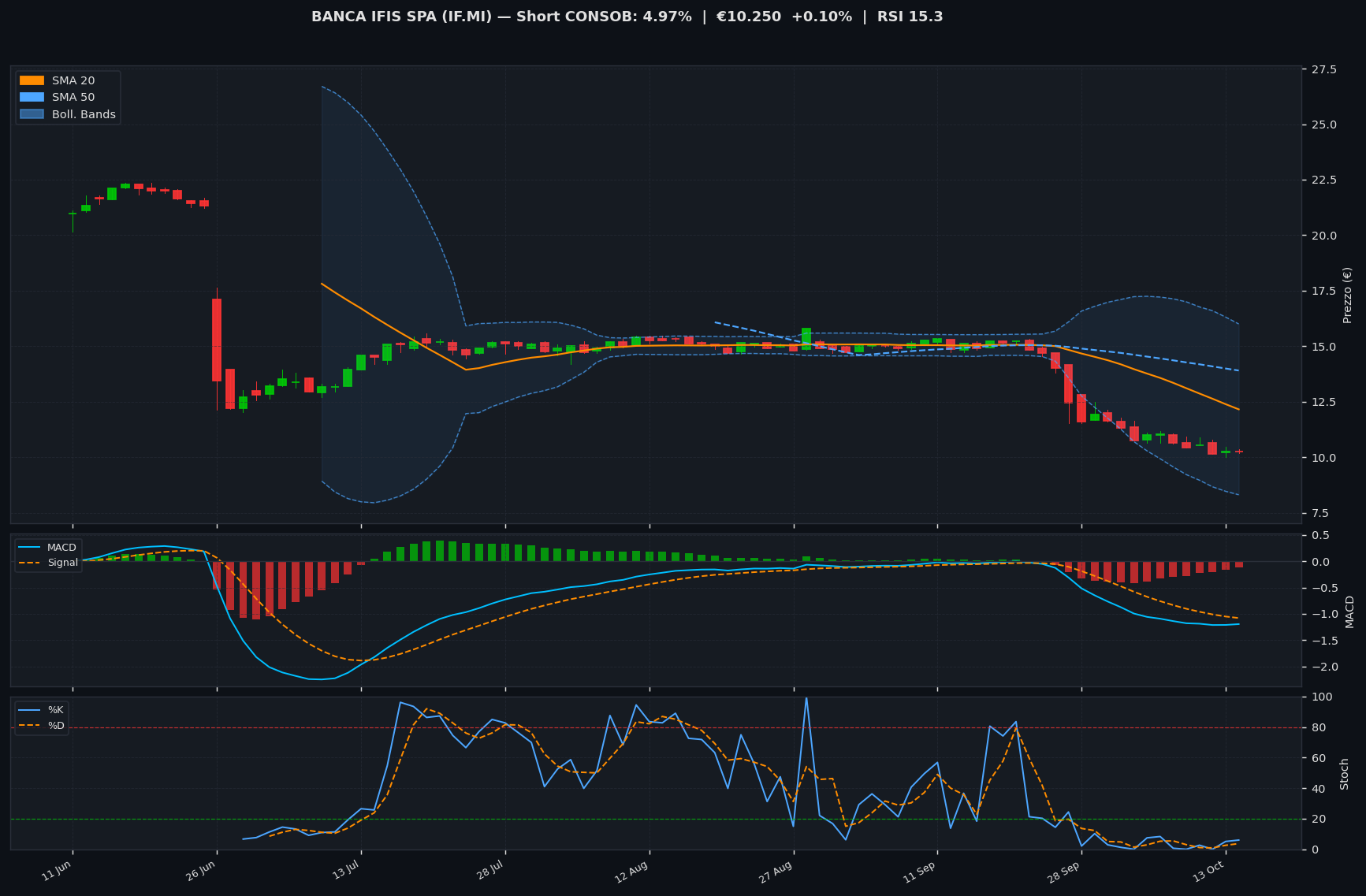This screenshot has height=896, width=1366.
Task: Click the MACD legend entry
Action: (47, 548)
